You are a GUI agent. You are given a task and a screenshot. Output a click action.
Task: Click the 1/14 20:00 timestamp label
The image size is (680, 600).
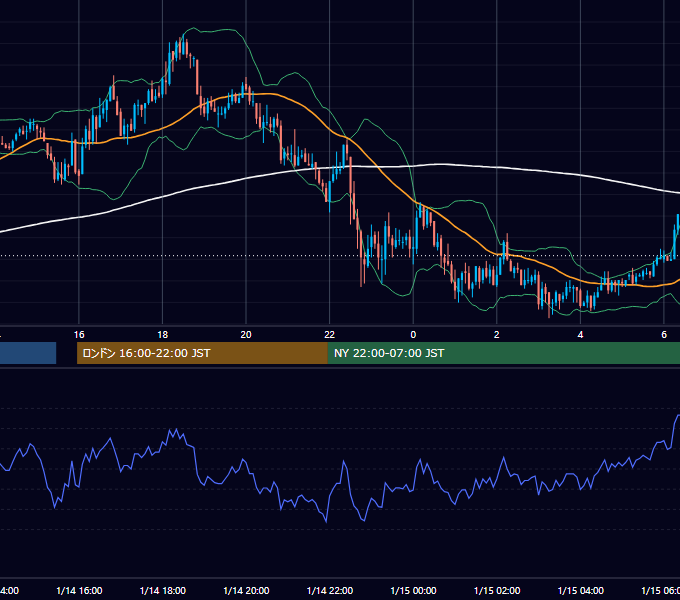coord(246,591)
